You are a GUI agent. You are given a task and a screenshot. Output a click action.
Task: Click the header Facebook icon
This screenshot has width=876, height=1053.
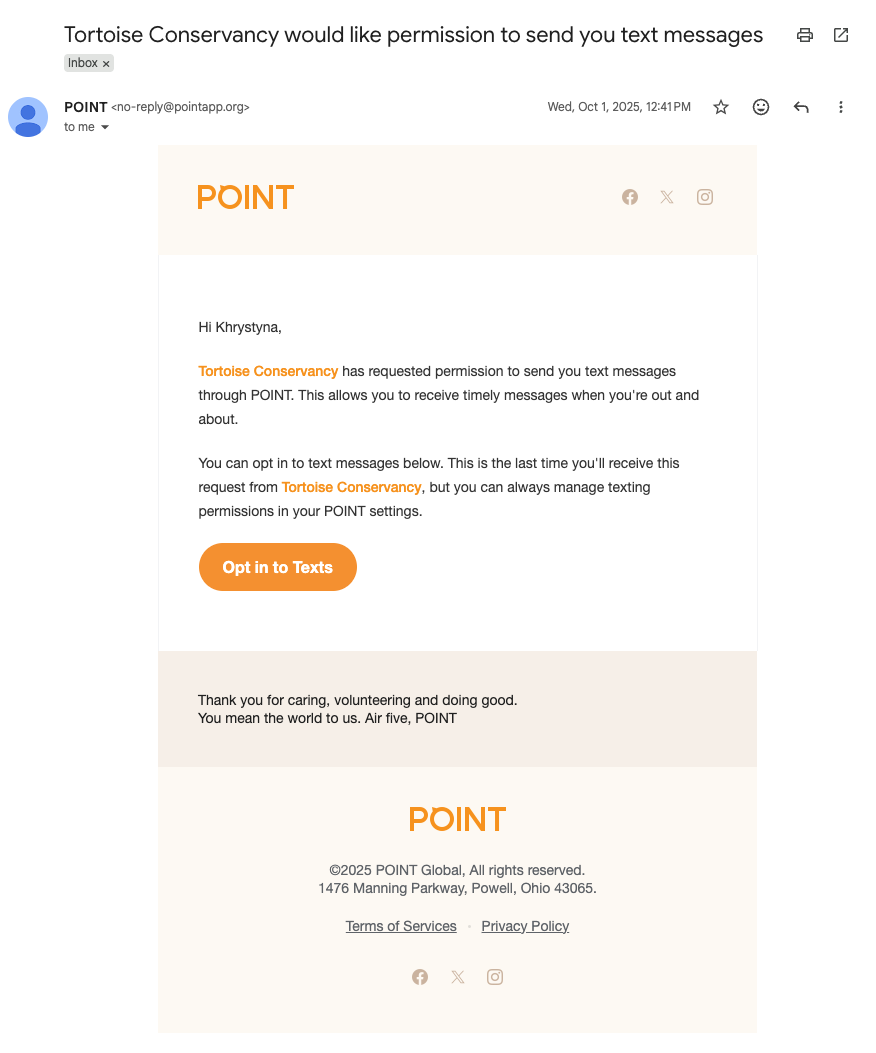click(x=630, y=197)
